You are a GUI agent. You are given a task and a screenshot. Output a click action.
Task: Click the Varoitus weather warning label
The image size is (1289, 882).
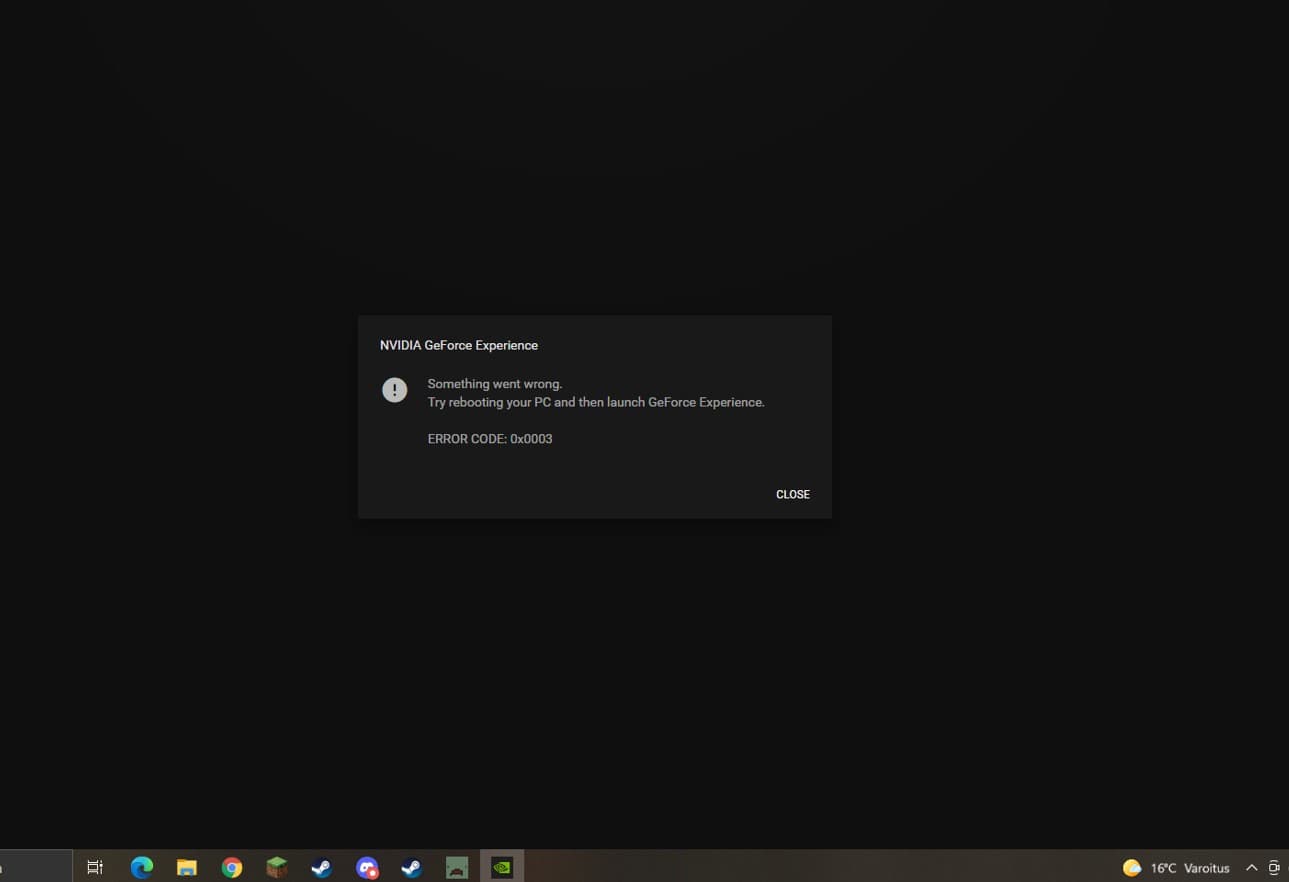coord(1205,867)
